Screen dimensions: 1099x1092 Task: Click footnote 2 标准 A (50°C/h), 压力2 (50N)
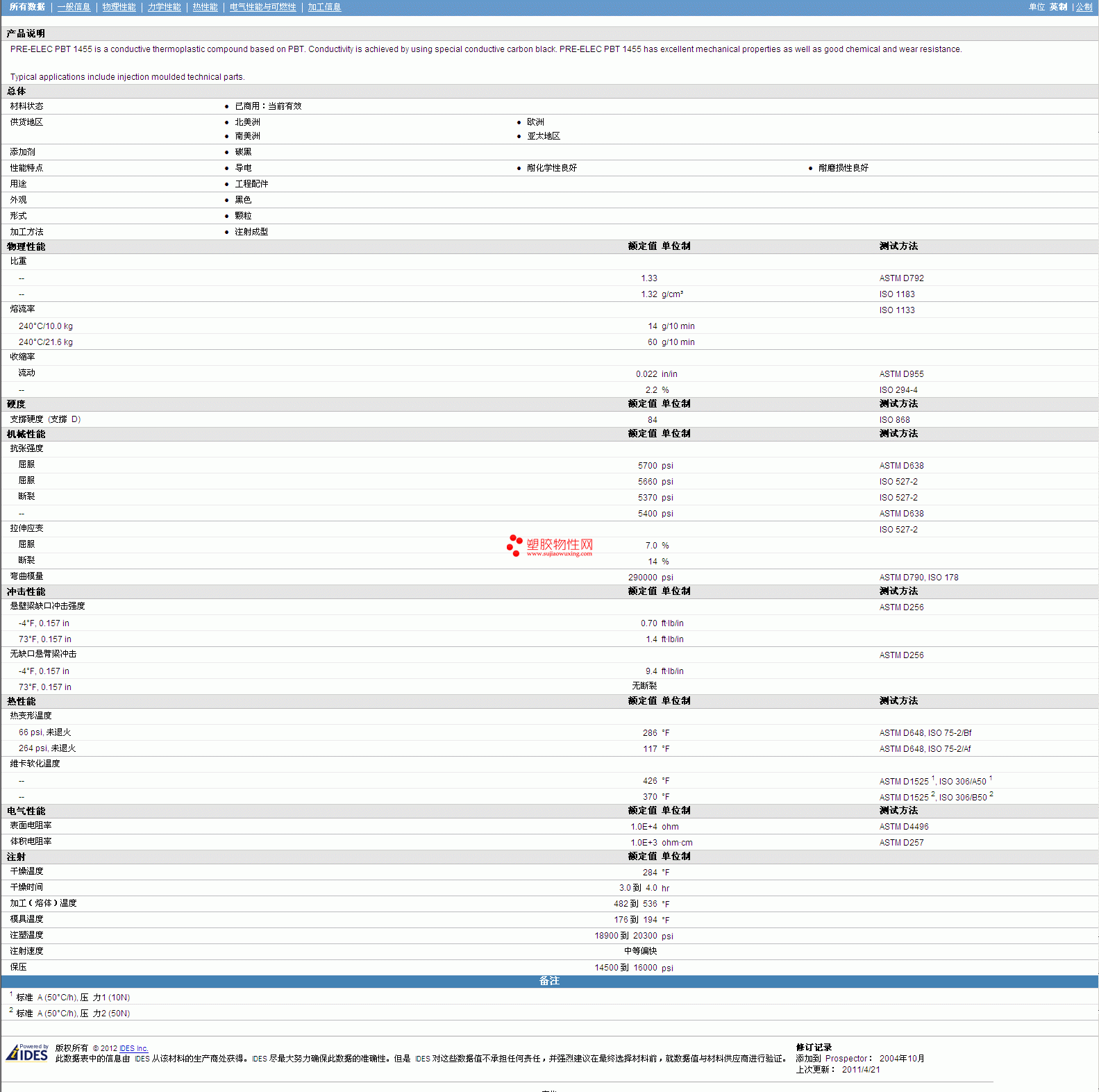pos(70,1013)
